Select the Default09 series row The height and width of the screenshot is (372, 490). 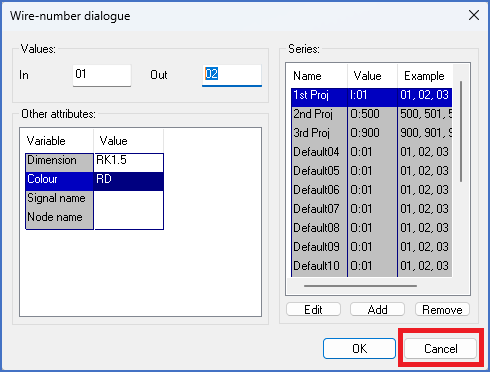point(371,249)
